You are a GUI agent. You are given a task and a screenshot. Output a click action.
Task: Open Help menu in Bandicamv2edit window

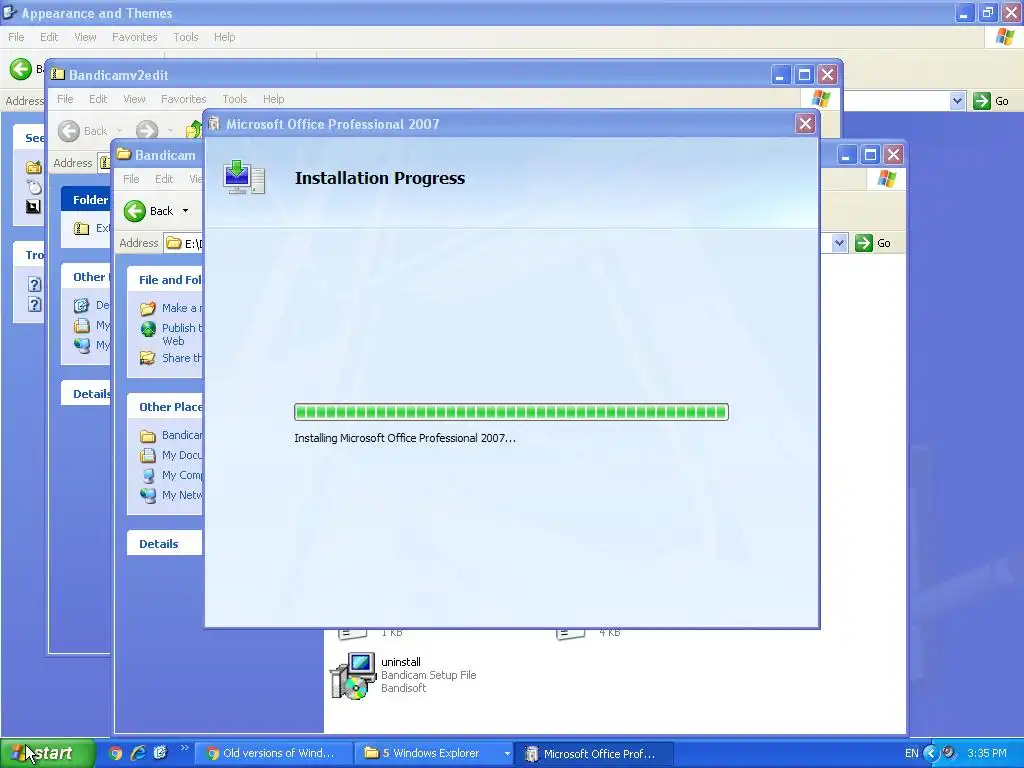273,99
